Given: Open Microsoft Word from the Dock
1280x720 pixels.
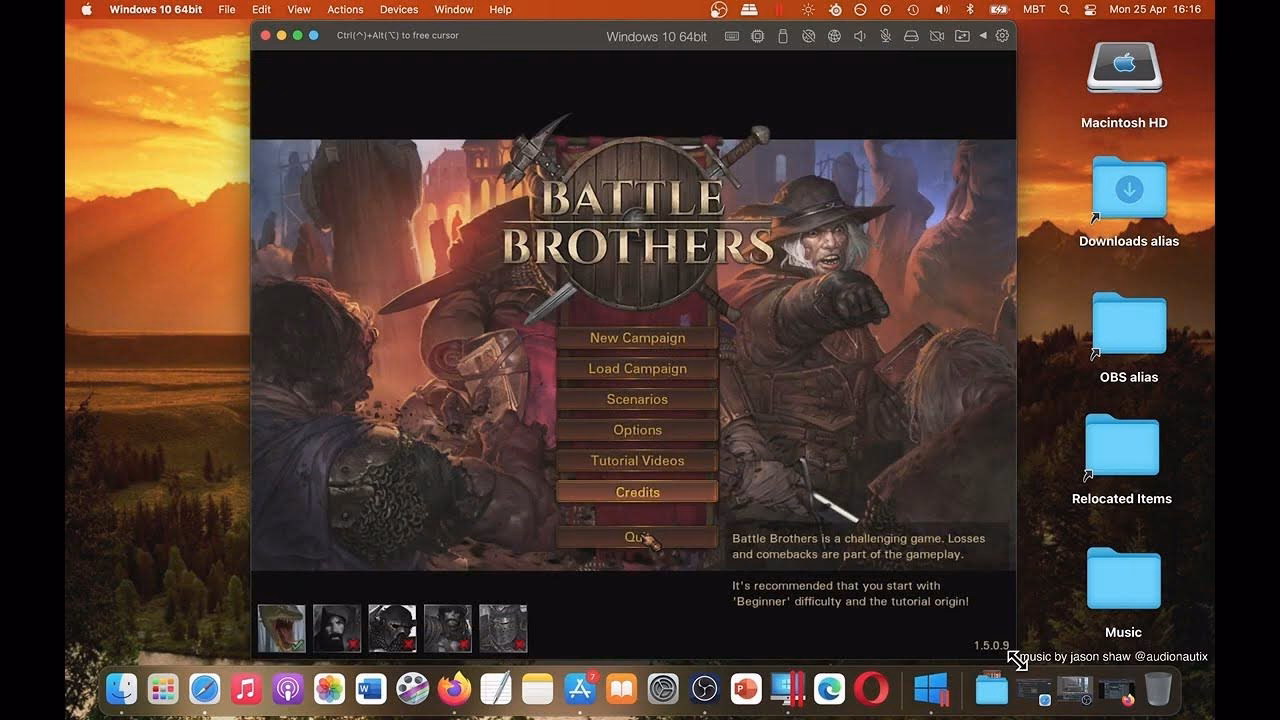Looking at the screenshot, I should coord(371,688).
